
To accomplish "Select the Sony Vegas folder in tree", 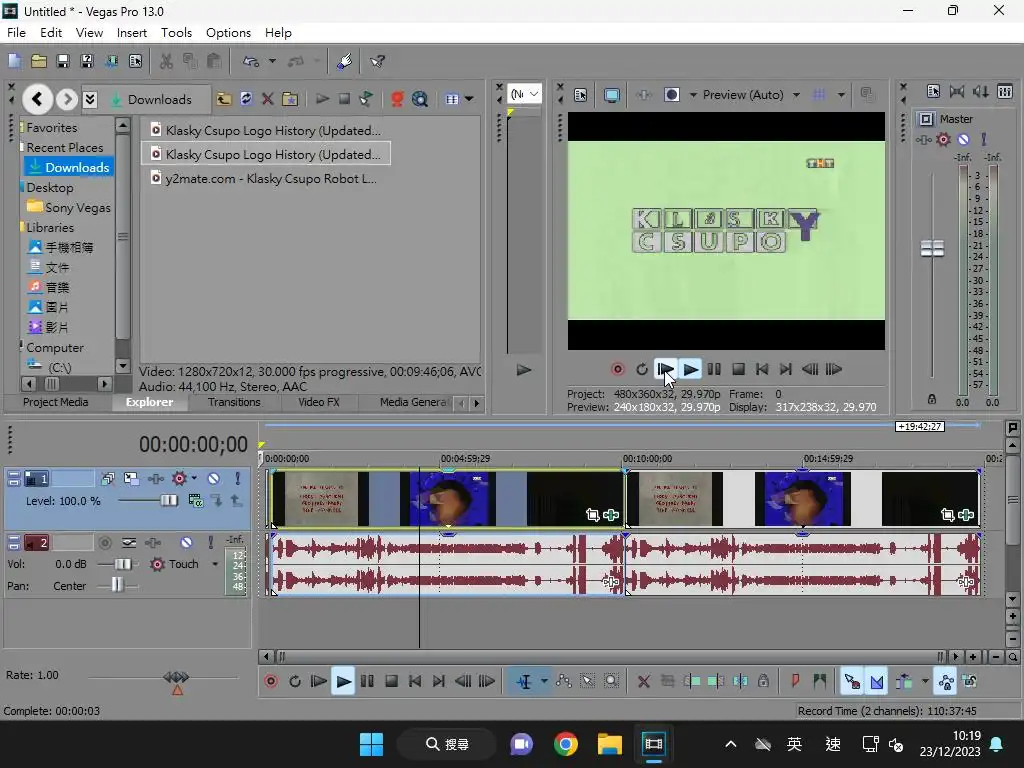I will (x=69, y=208).
